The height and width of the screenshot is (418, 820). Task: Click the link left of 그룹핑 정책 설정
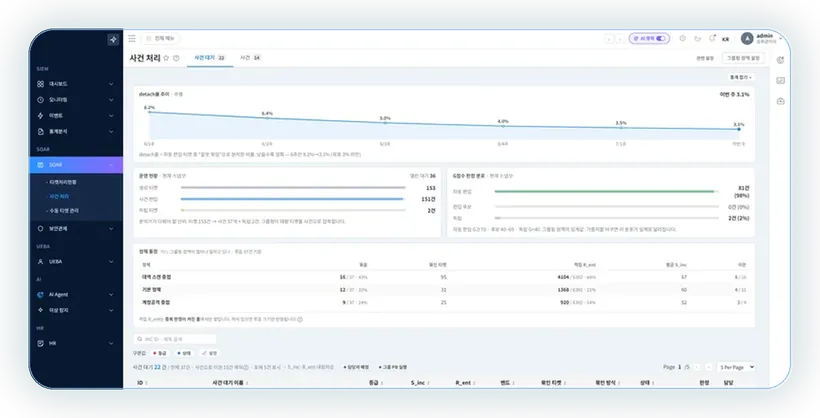705,58
